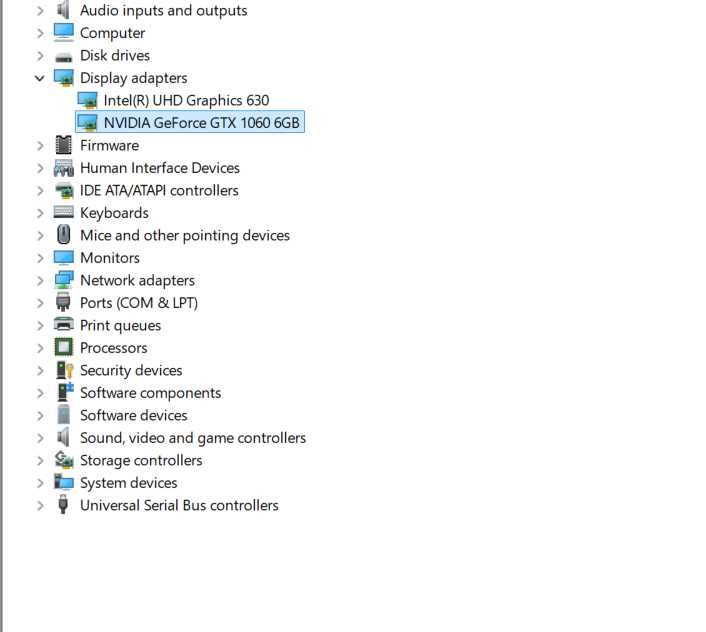Expand the Software devices category
The height and width of the screenshot is (632, 706).
40,415
